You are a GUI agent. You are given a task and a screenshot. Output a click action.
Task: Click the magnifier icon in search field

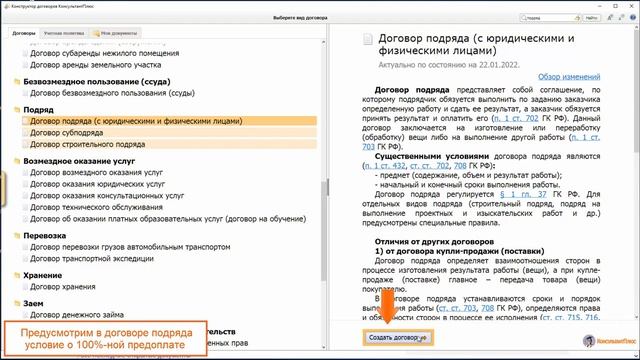[524, 18]
